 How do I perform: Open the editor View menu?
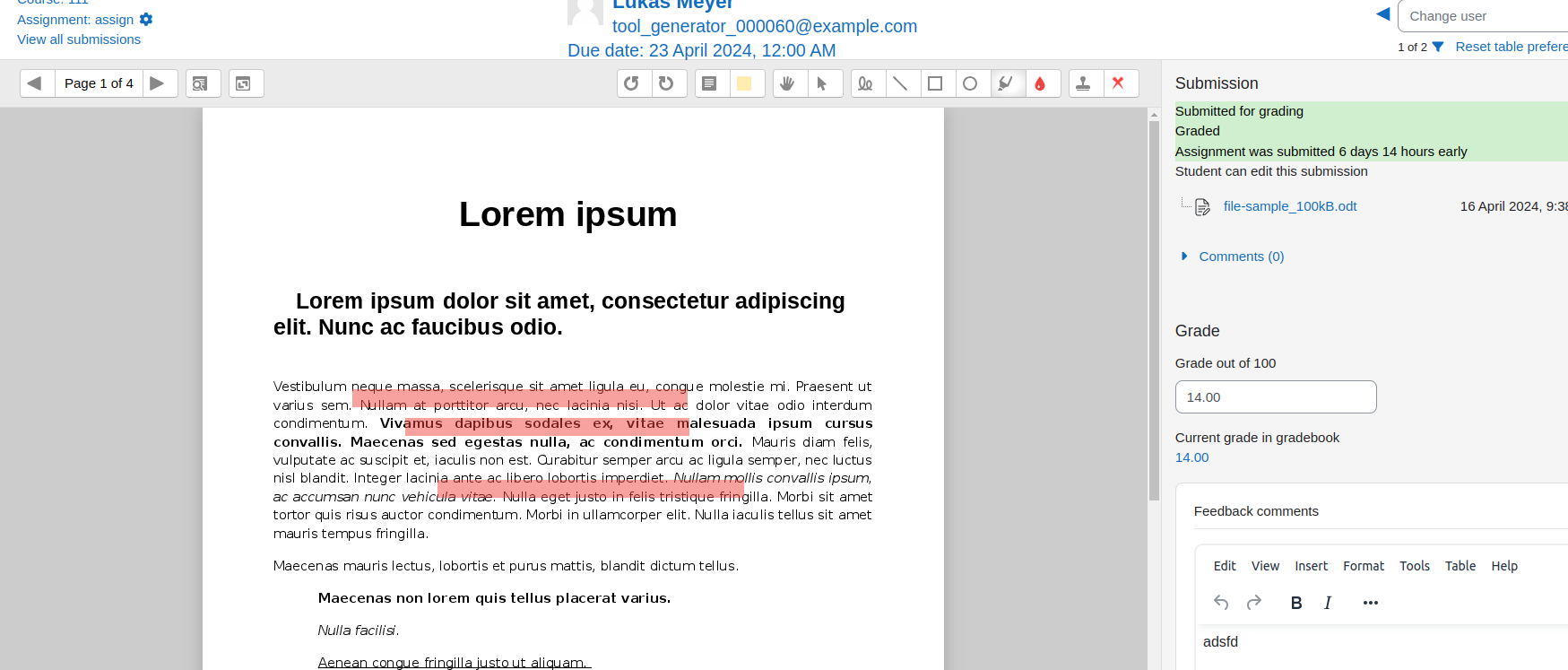(x=1265, y=566)
